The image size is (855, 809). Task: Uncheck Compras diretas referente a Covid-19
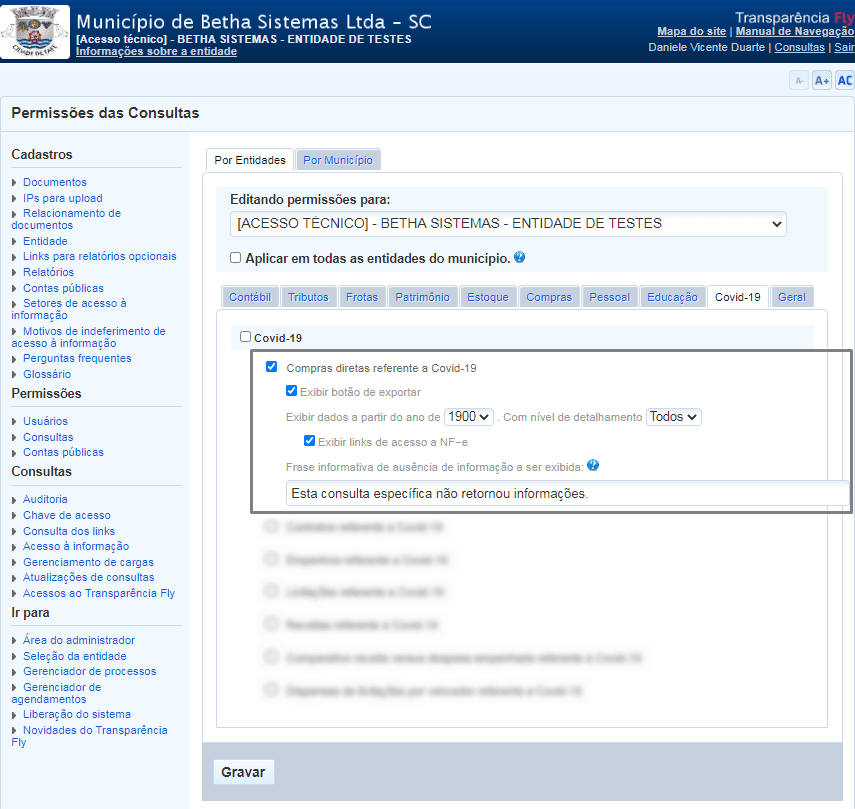pos(272,367)
